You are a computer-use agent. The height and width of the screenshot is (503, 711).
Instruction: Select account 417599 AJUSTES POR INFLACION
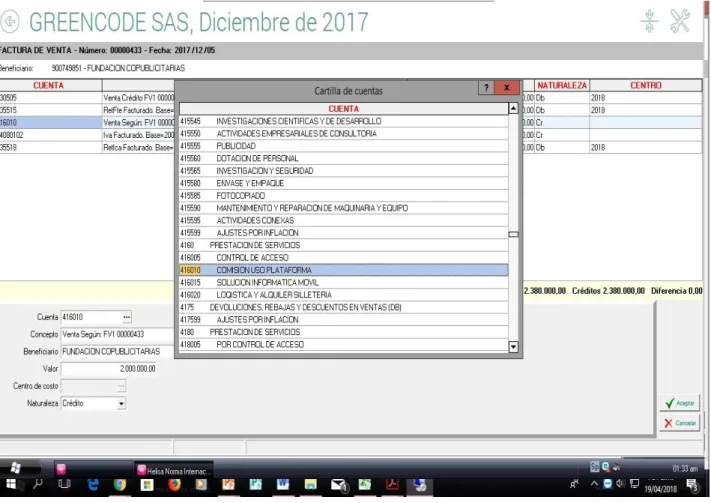(344, 320)
